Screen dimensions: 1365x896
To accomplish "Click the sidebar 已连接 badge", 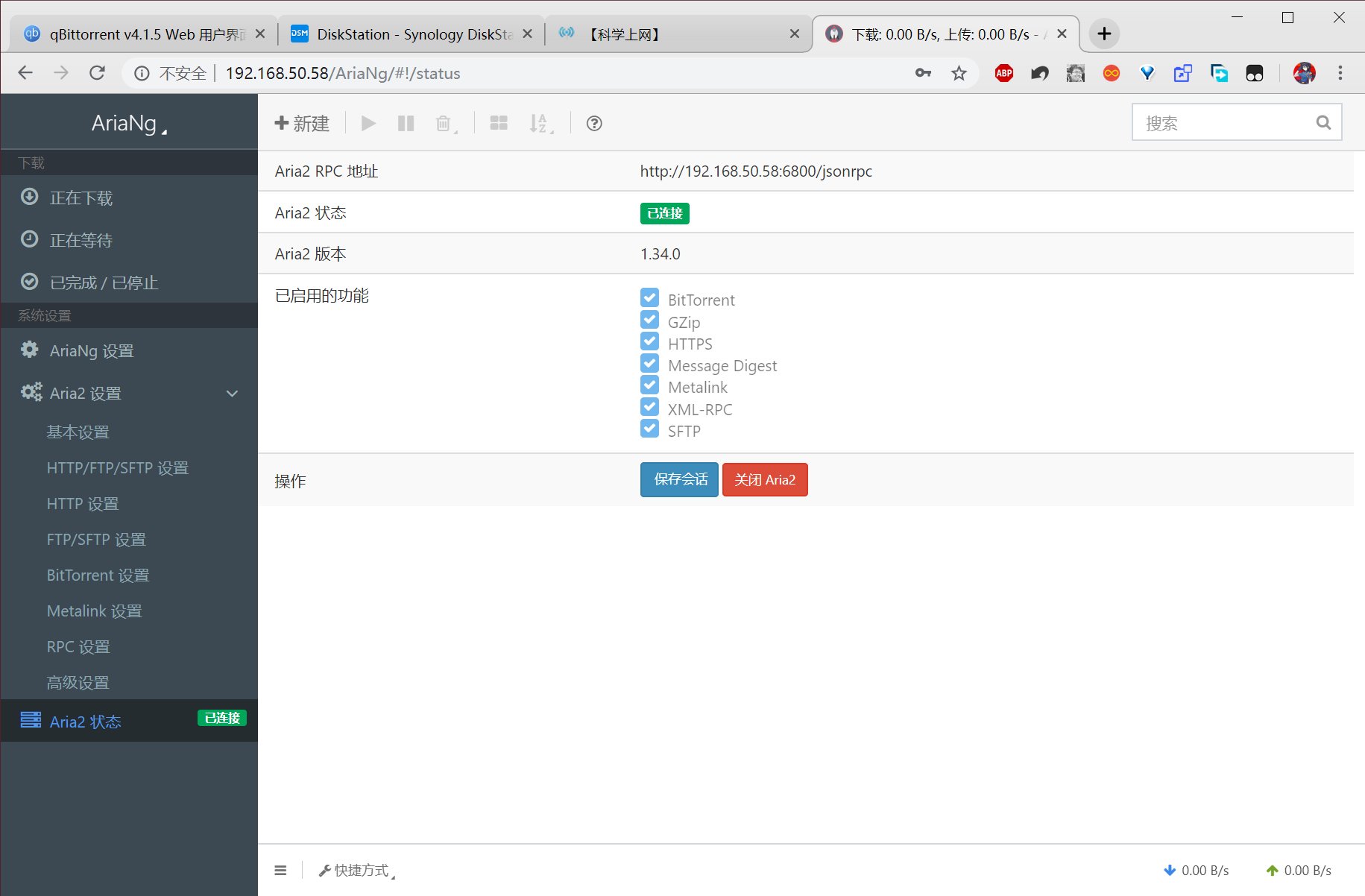I will pos(222,718).
